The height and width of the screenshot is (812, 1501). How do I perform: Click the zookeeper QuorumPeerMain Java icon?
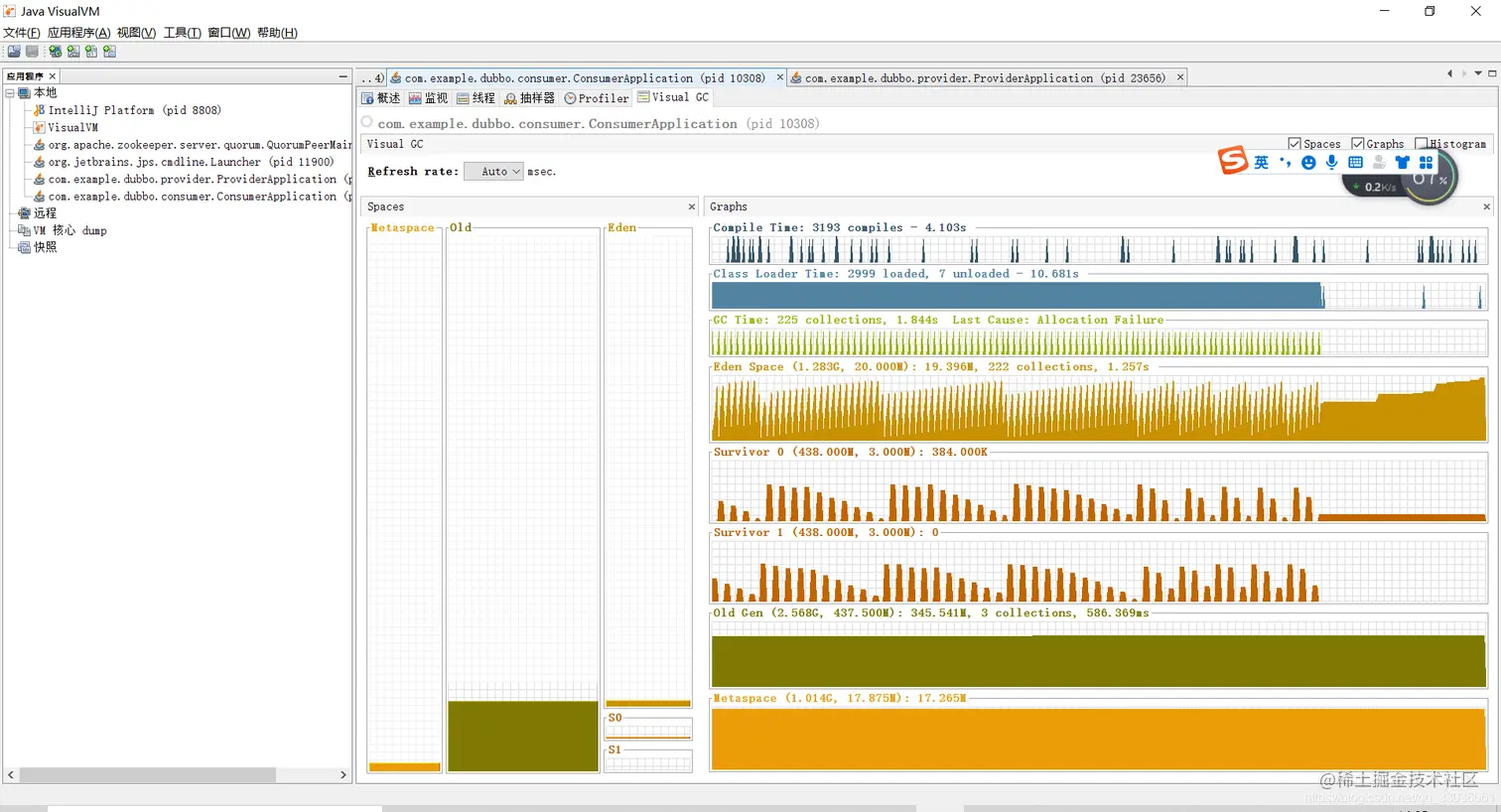[x=40, y=145]
